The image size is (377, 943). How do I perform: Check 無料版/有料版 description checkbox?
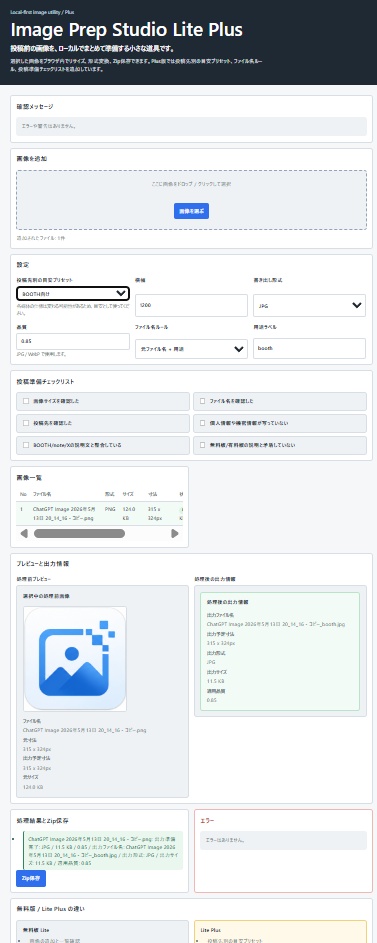pyautogui.click(x=203, y=446)
